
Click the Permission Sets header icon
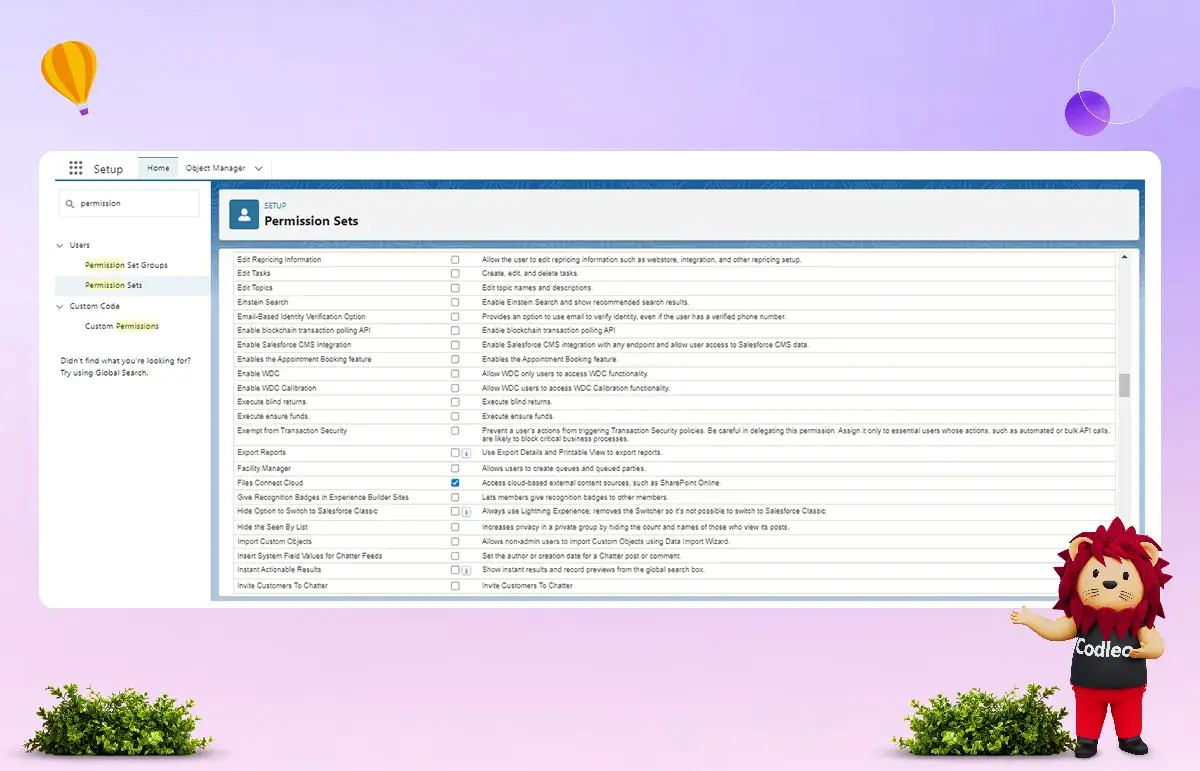point(244,214)
